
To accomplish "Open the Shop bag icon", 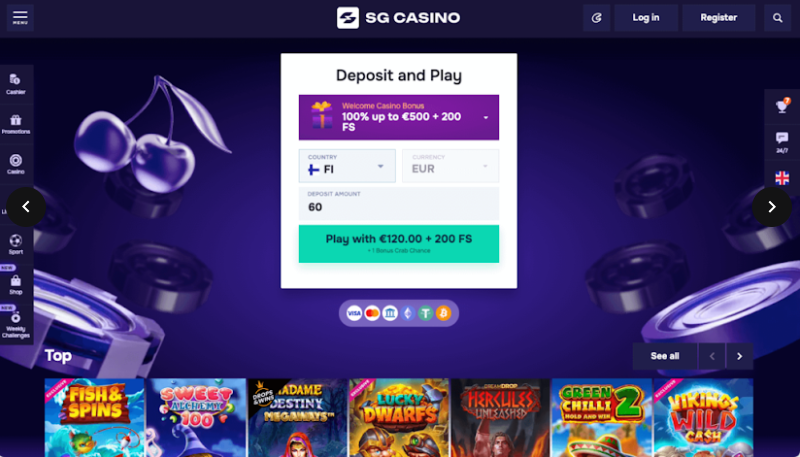I will [x=16, y=285].
